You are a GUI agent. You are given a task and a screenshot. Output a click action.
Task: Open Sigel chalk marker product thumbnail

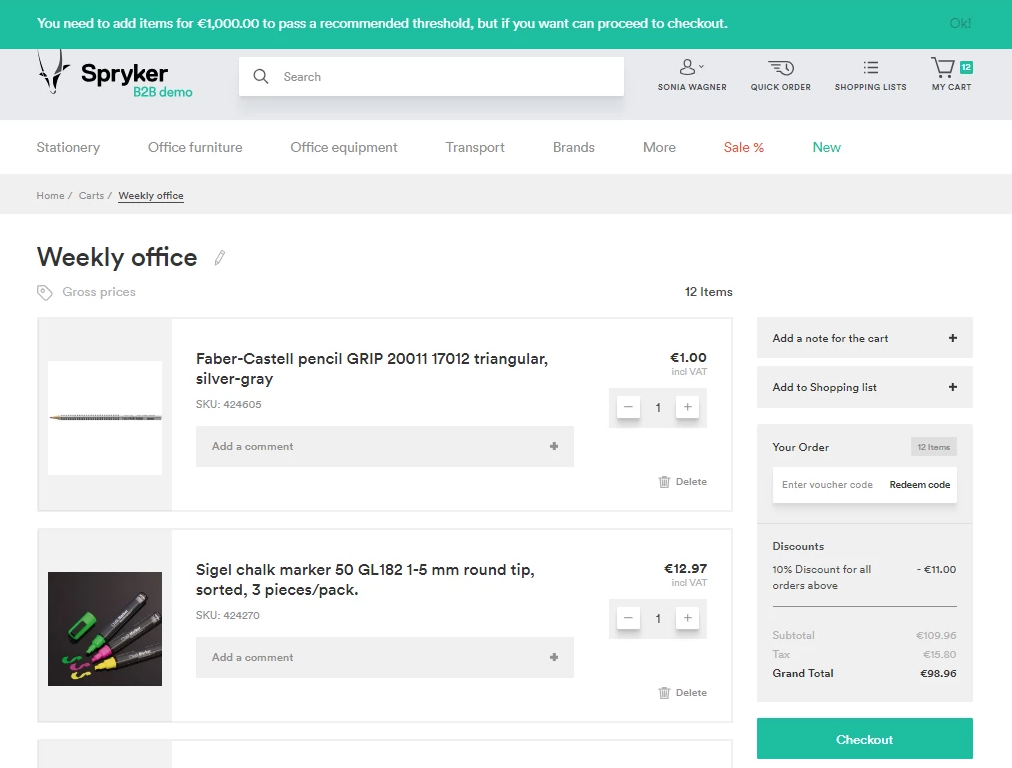[105, 629]
